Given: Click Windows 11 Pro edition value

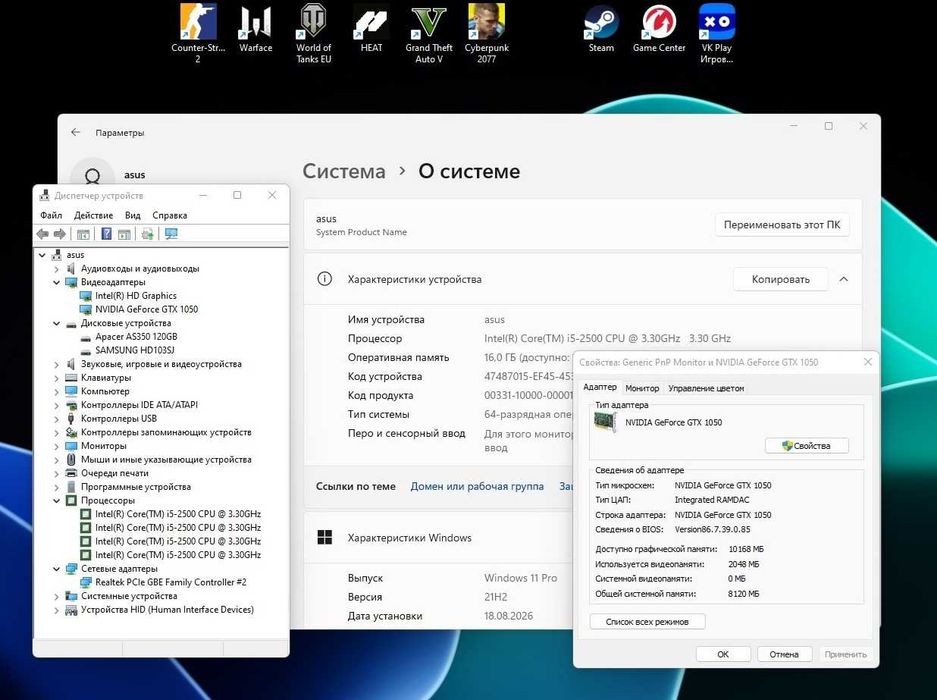Looking at the screenshot, I should click(520, 578).
